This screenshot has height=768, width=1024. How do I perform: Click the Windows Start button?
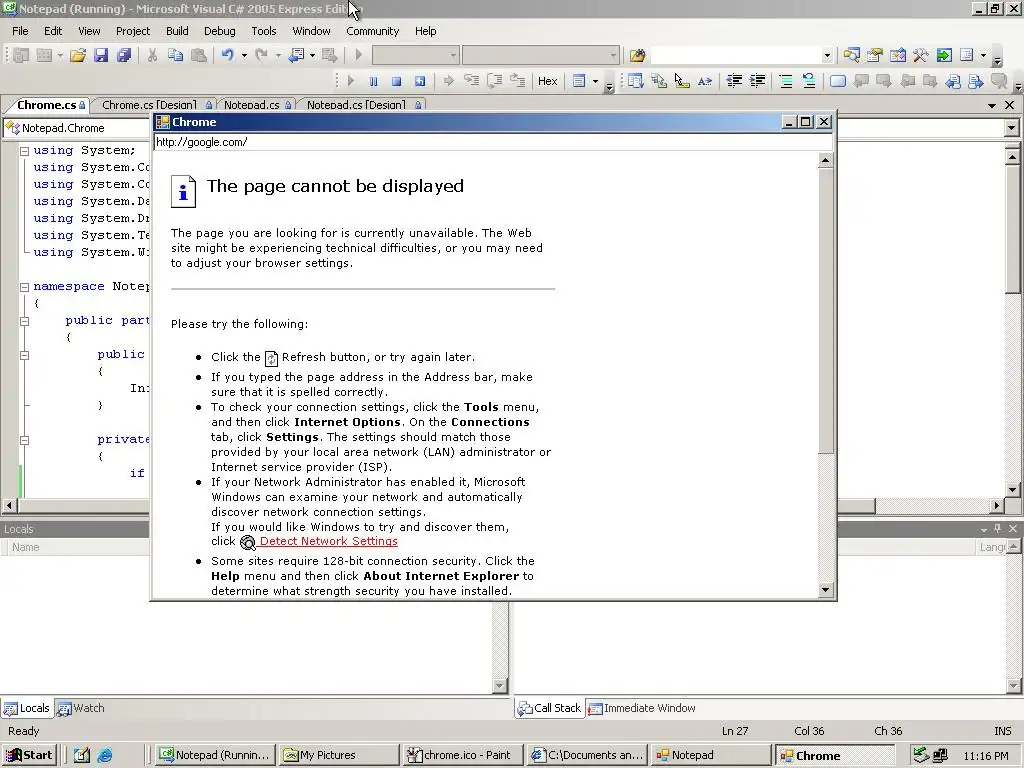tap(29, 755)
